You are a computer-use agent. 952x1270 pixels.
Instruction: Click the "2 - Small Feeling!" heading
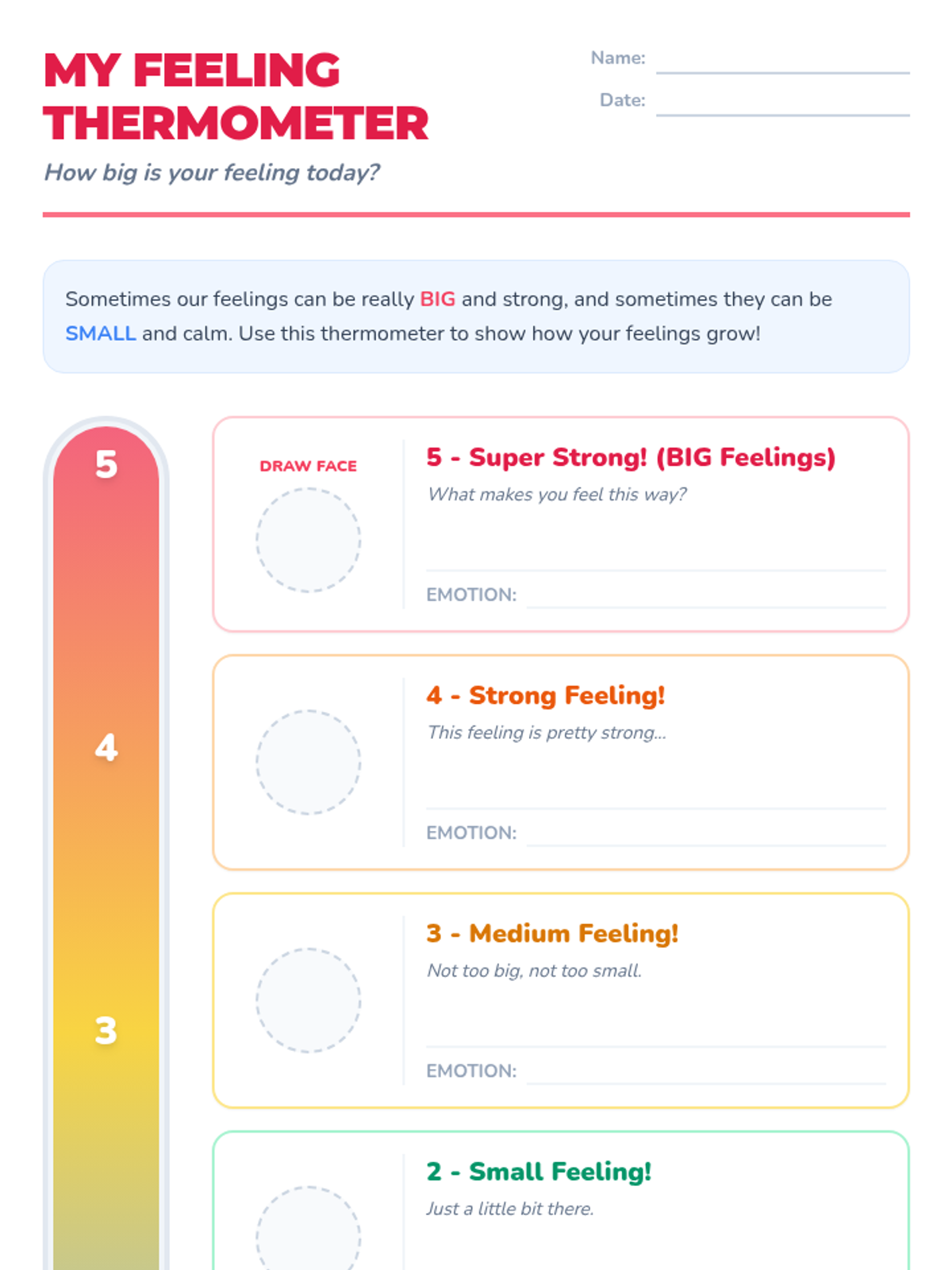pyautogui.click(x=539, y=1172)
